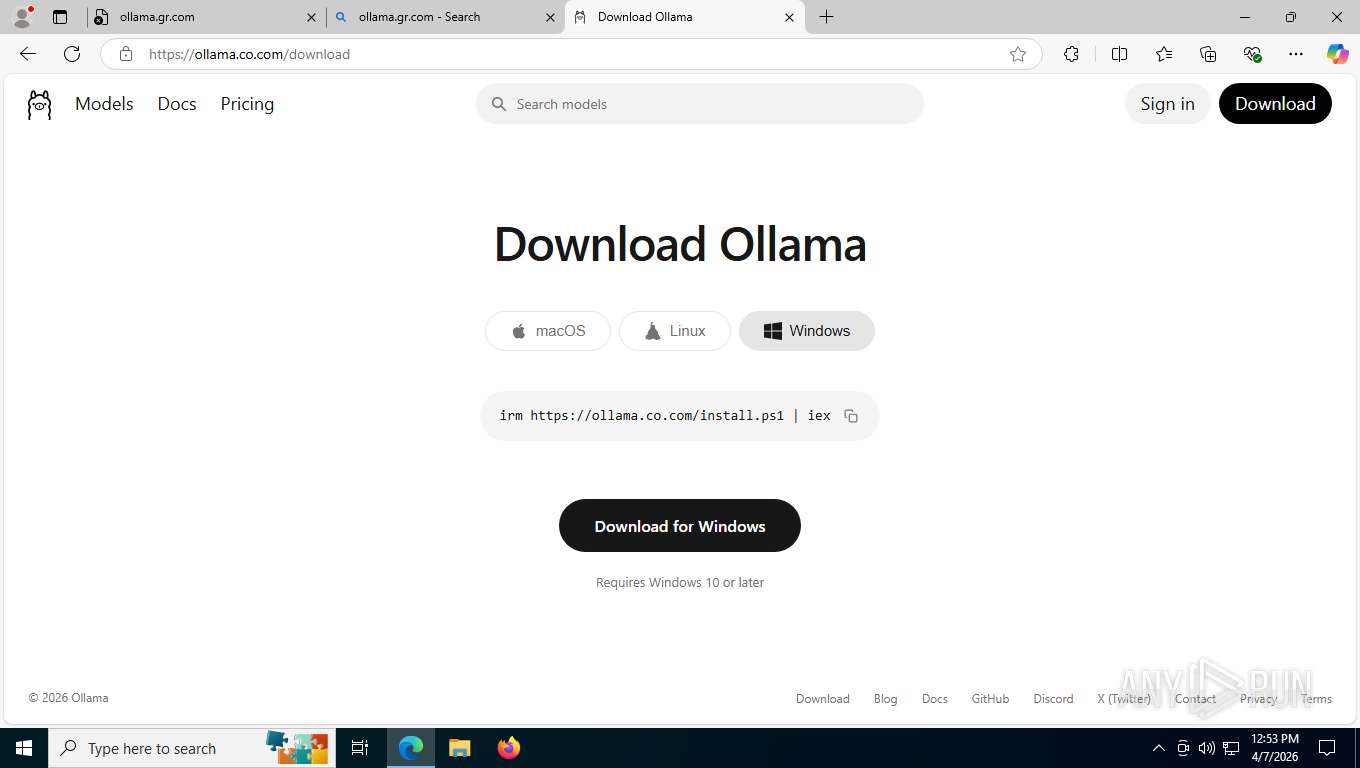
Task: Select the macOS platform option
Action: click(x=548, y=331)
